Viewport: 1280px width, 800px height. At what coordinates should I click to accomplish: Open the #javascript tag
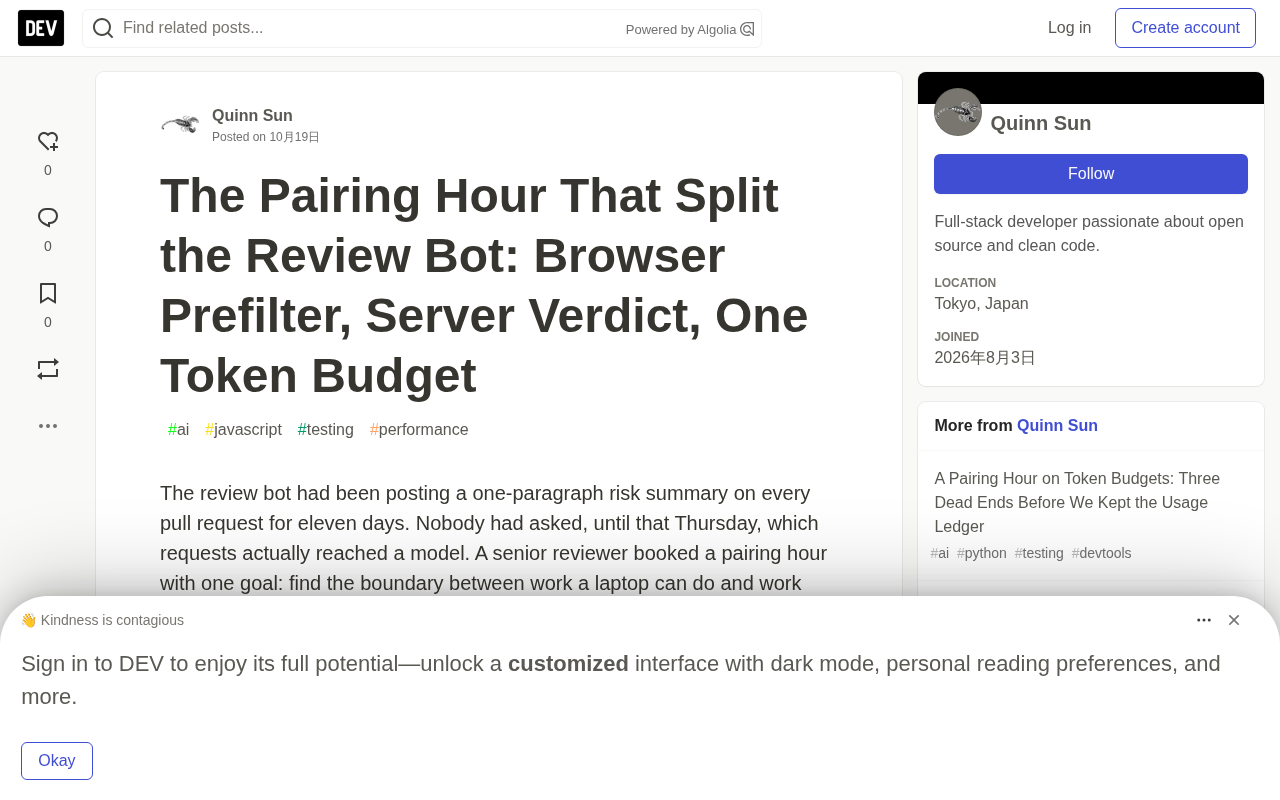[x=243, y=430]
